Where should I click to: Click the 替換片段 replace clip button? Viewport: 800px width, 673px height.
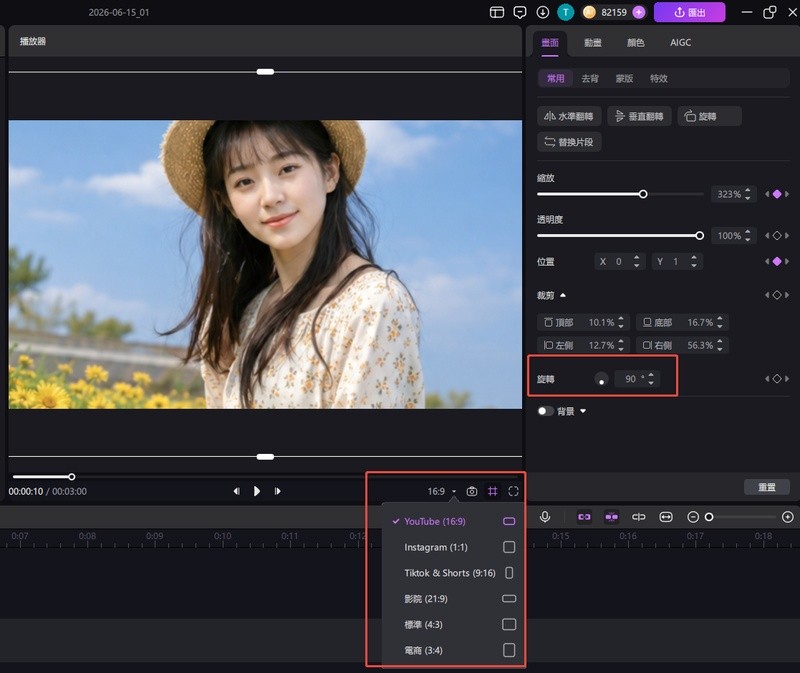569,142
